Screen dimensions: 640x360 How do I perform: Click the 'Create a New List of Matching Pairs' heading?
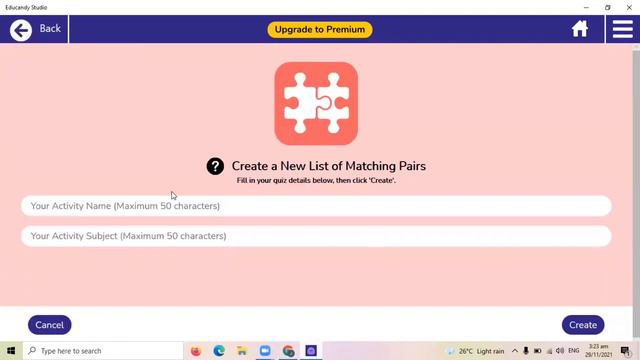click(329, 166)
